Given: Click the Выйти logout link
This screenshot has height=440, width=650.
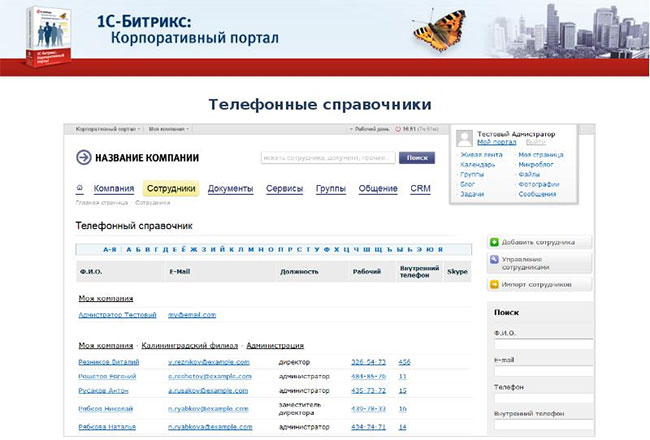Looking at the screenshot, I should tap(536, 142).
